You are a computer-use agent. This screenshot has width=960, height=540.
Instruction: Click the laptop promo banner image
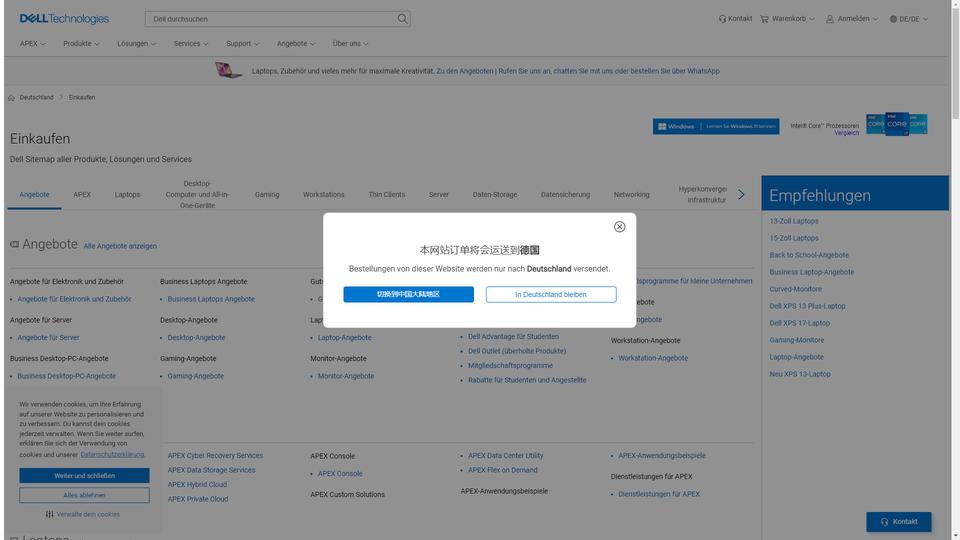(x=228, y=70)
